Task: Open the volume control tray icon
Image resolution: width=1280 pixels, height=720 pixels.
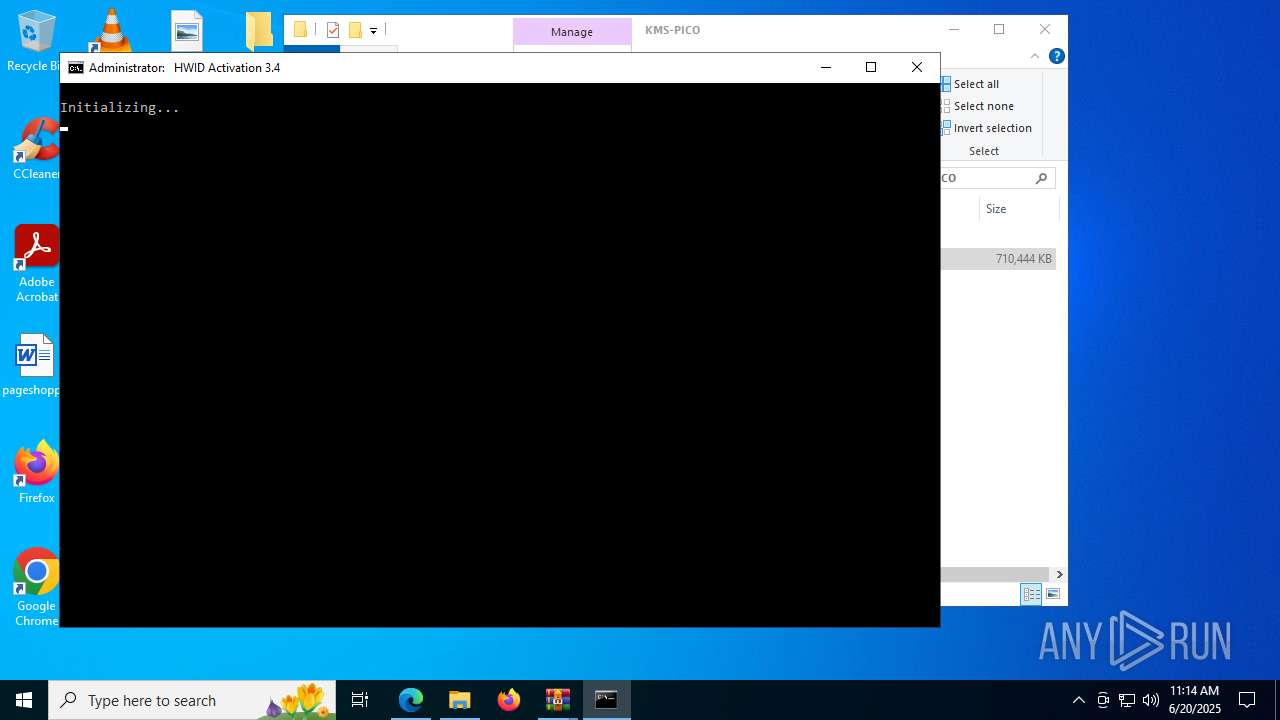Action: [1151, 700]
